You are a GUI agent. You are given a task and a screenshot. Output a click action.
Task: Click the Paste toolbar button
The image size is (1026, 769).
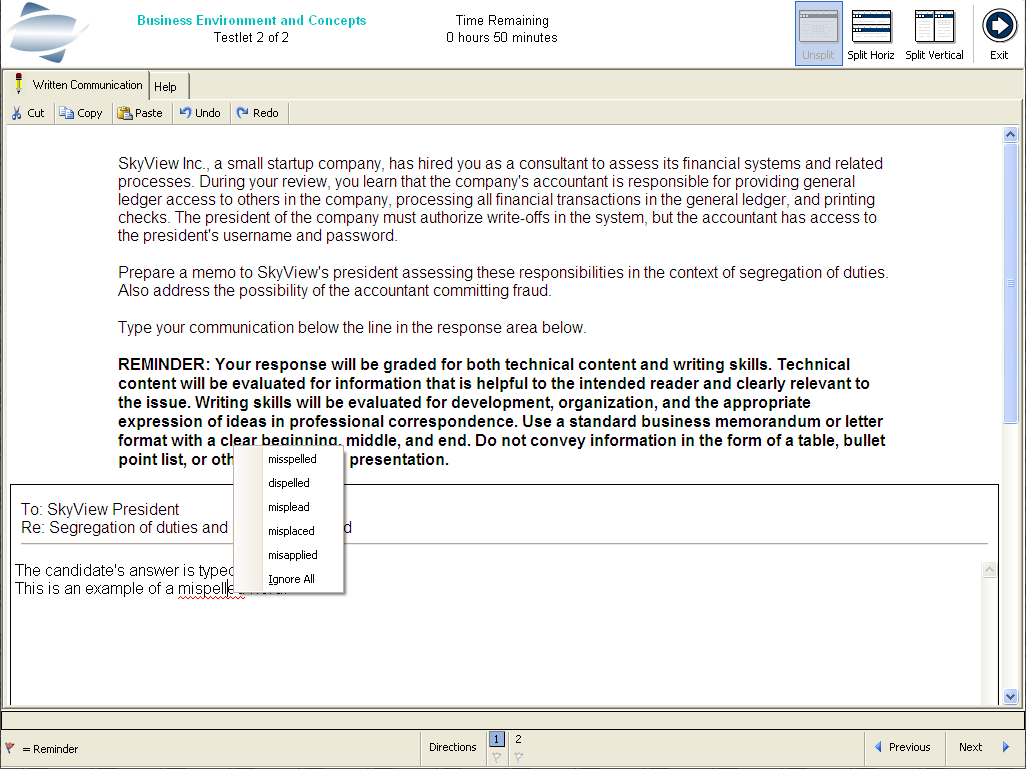tap(140, 113)
